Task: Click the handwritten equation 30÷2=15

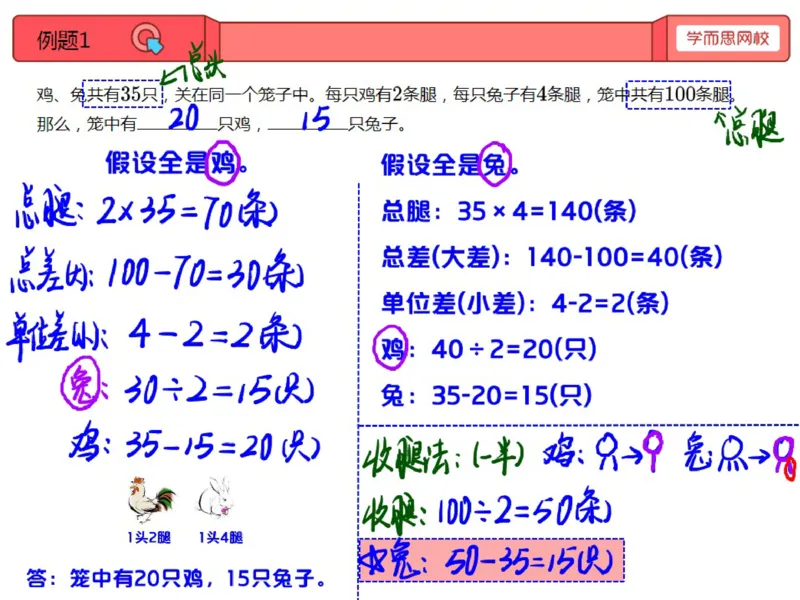Action: point(219,391)
